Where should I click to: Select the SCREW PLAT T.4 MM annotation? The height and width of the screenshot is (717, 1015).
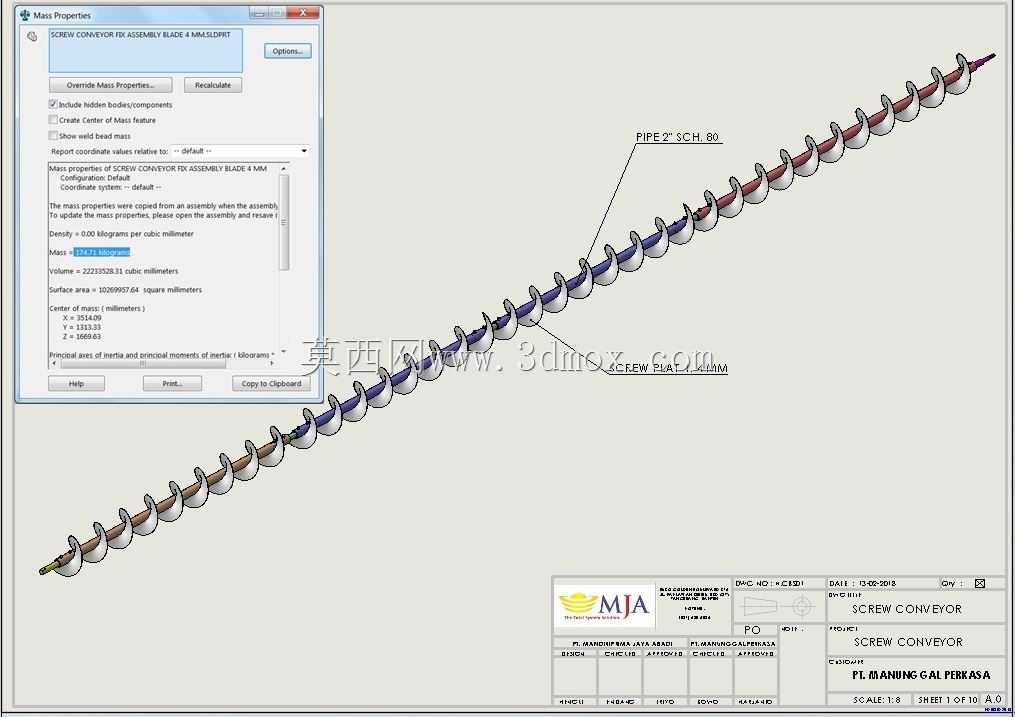[669, 368]
